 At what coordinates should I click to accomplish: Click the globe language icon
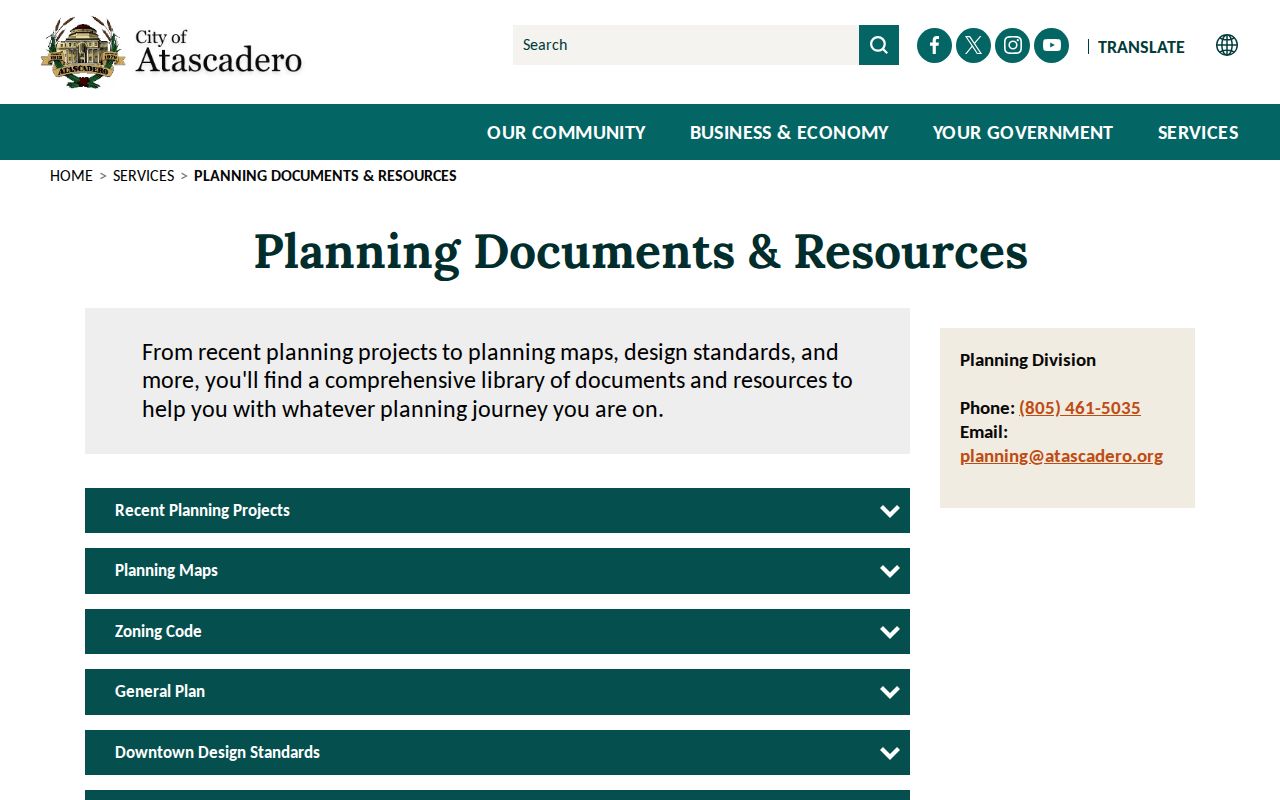1227,45
